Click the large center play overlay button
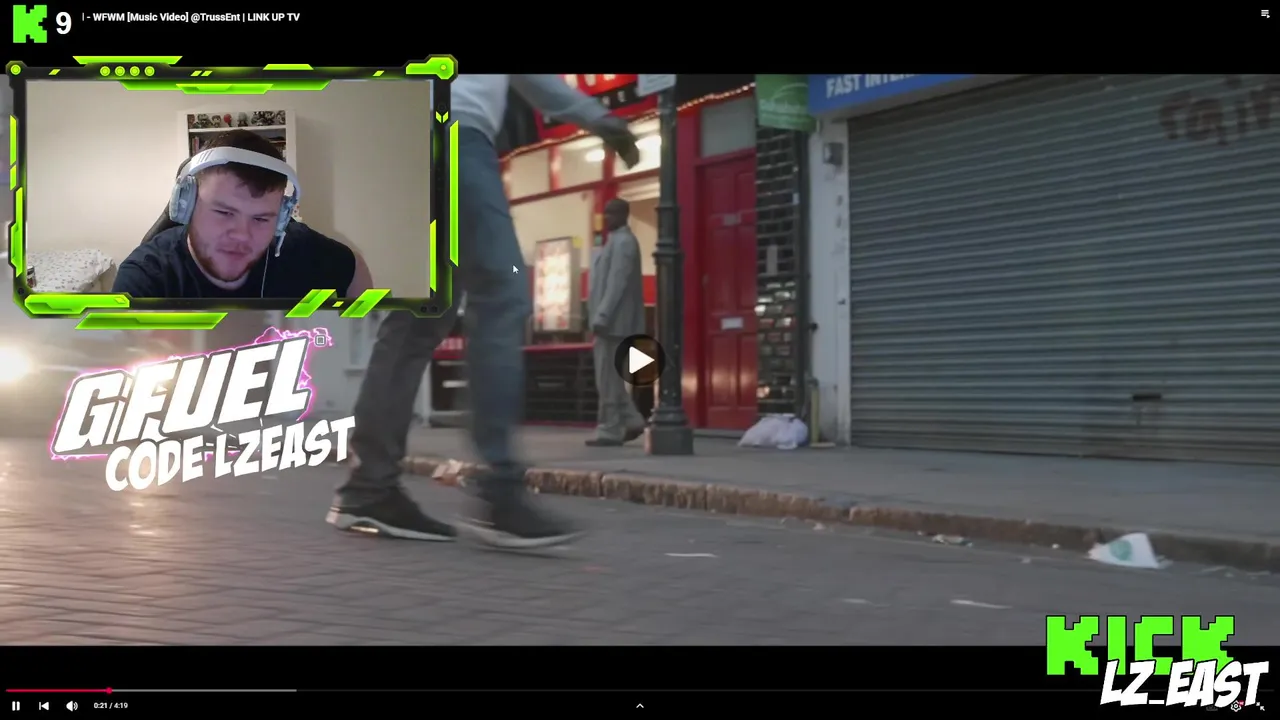 pos(640,361)
